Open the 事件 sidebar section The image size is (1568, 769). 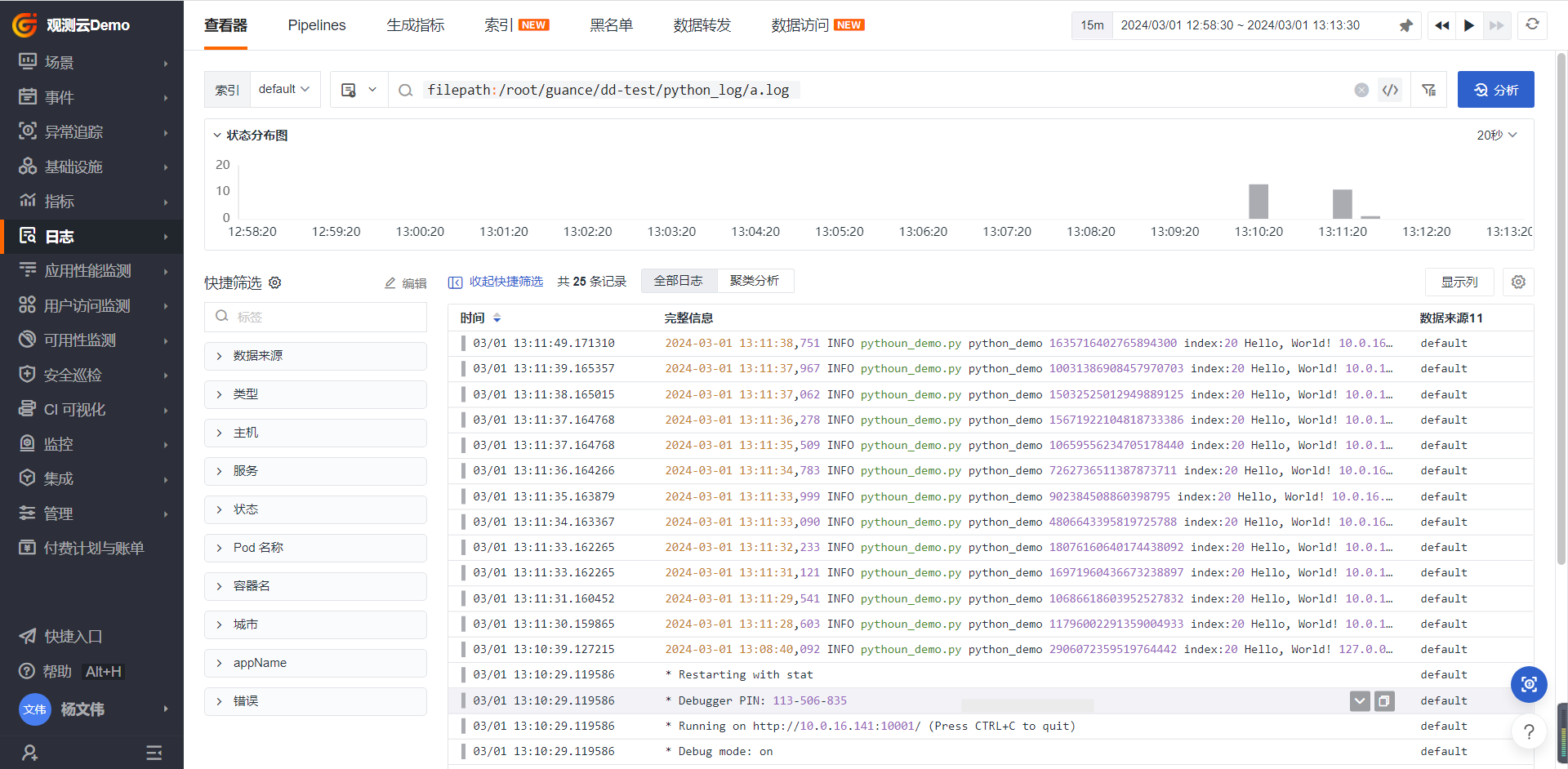point(91,97)
